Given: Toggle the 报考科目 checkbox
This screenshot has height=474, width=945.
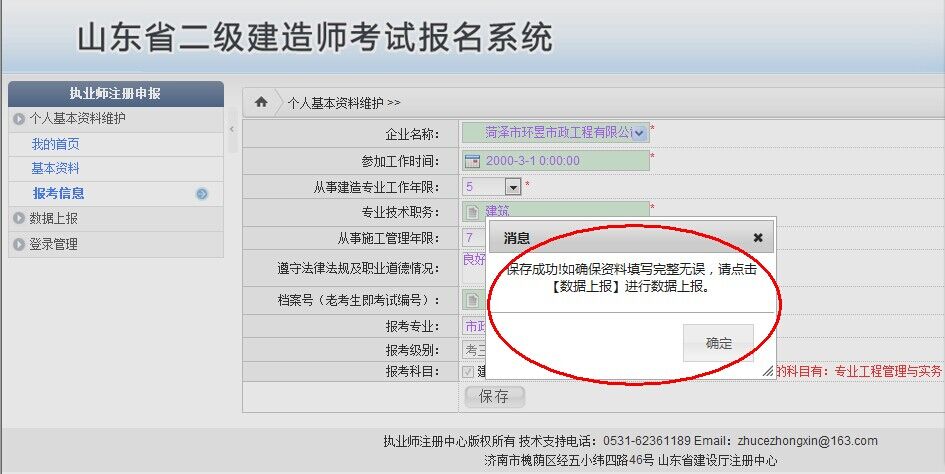Looking at the screenshot, I should click(x=469, y=371).
